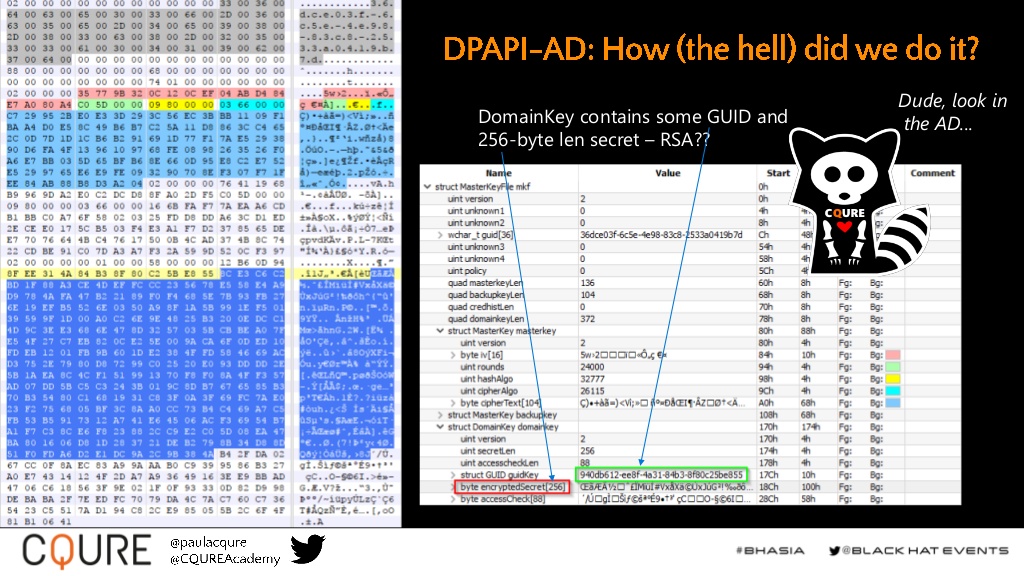
Task: Click the Name column header
Action: pos(499,173)
